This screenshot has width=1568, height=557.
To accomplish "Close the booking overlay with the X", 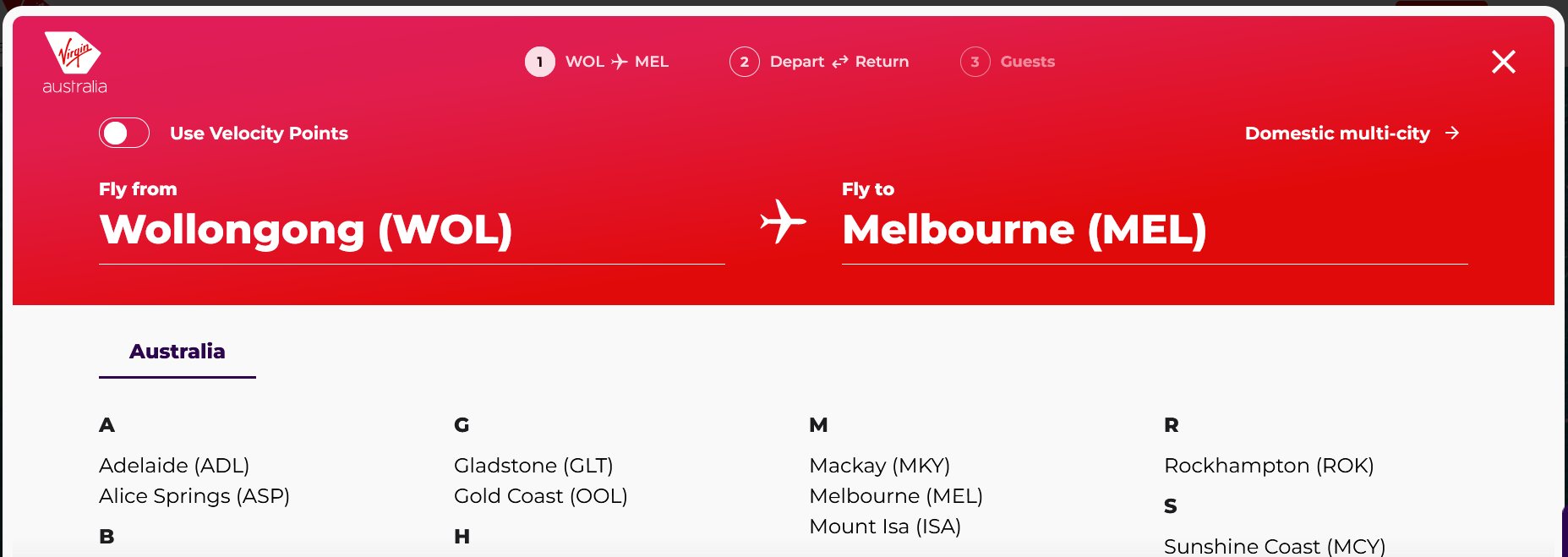I will 1503,62.
